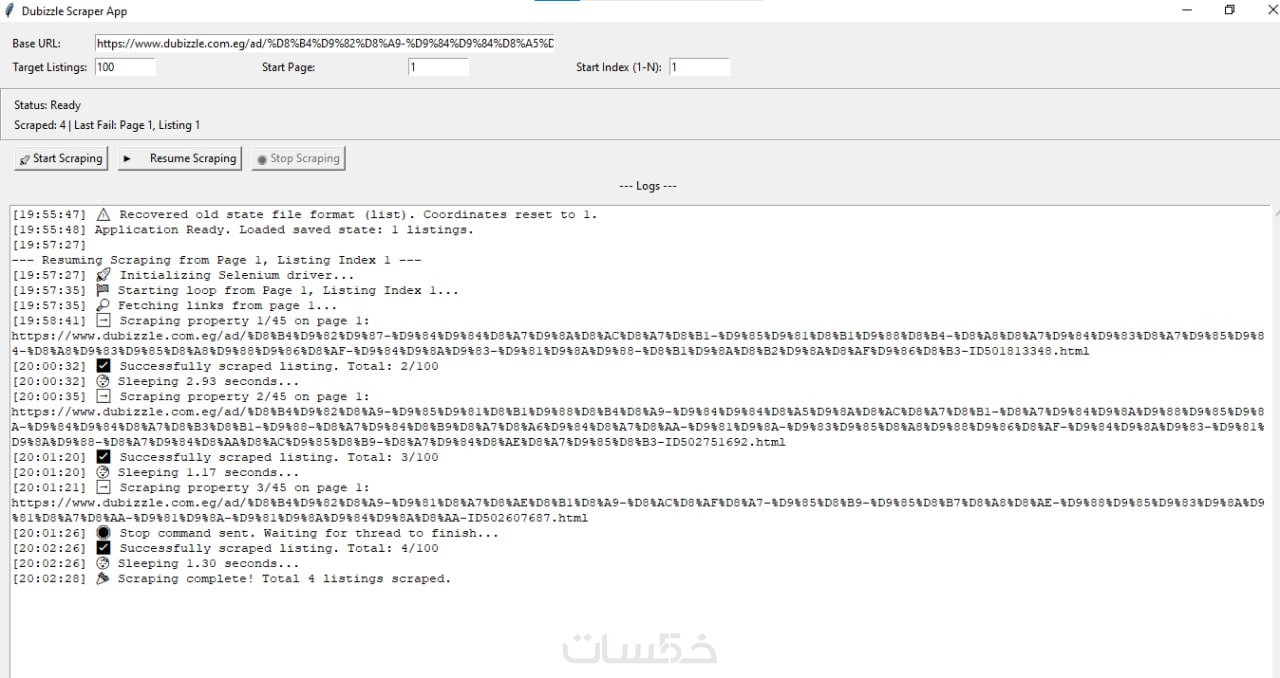Click the --- Logs --- heading

coord(648,186)
